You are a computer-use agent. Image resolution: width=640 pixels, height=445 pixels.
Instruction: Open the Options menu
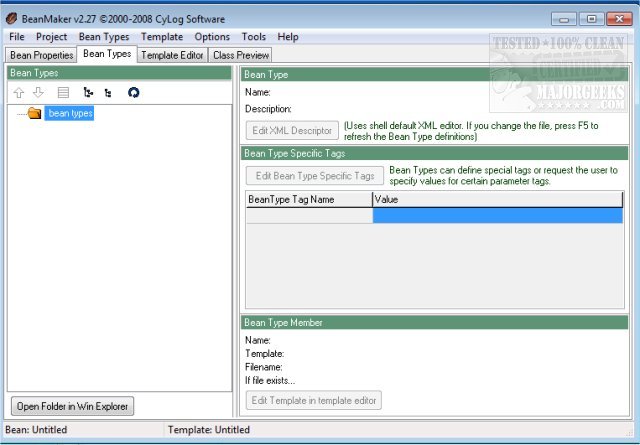click(x=212, y=37)
